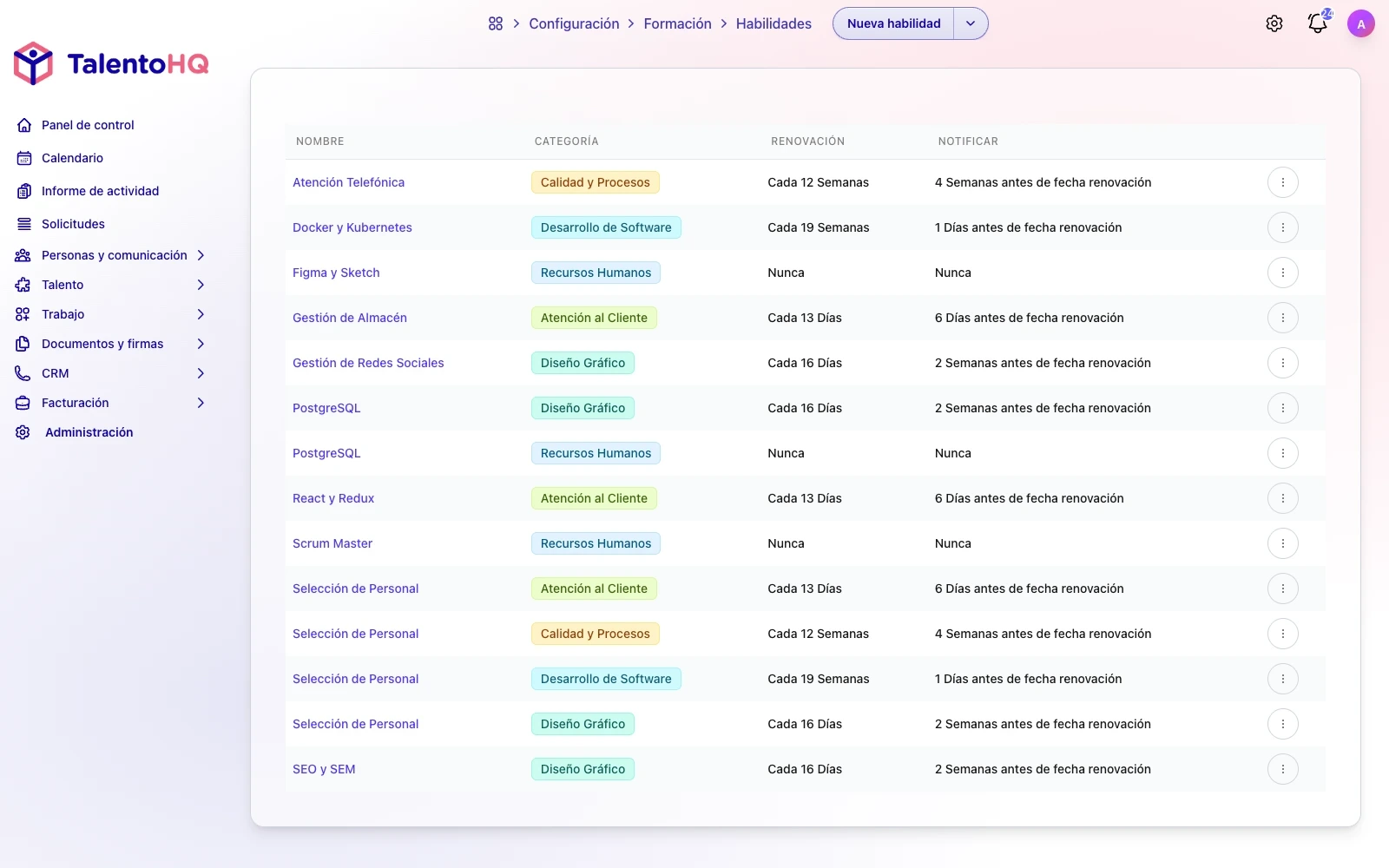This screenshot has width=1389, height=868.
Task: Open options for Gestión de Redes Sociales link
Action: [1283, 363]
